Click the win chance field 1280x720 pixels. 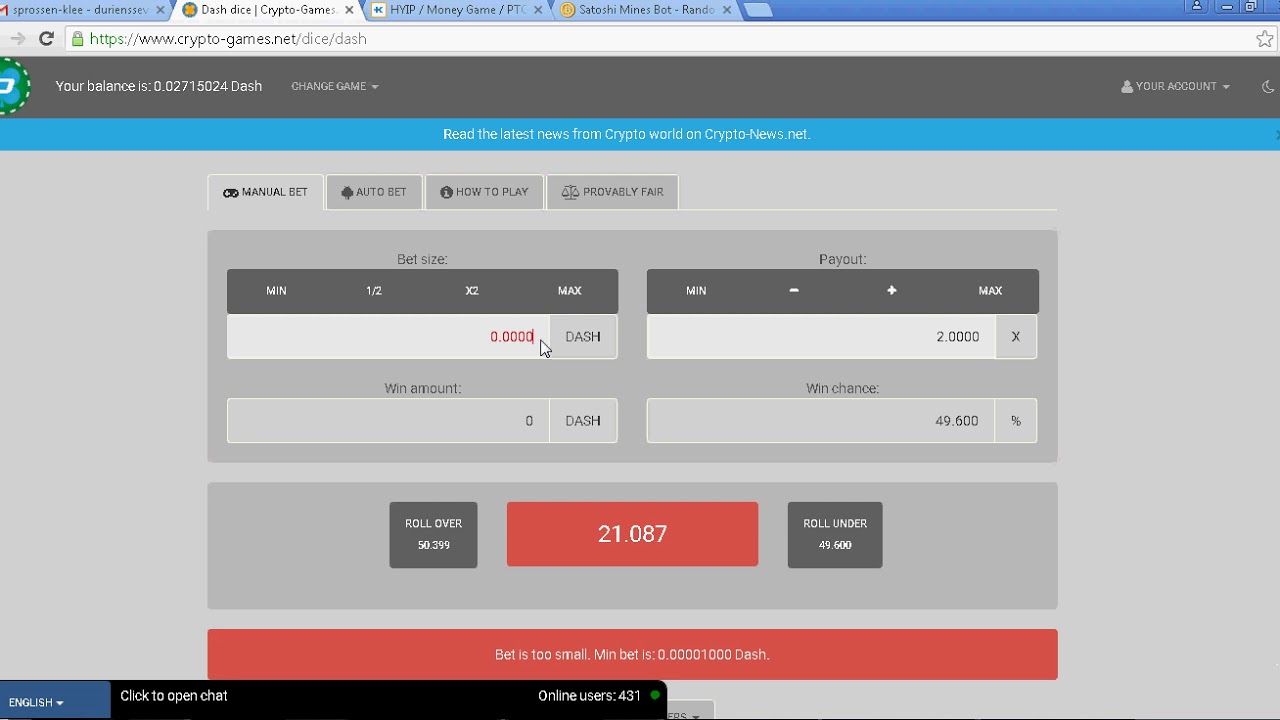pos(821,421)
